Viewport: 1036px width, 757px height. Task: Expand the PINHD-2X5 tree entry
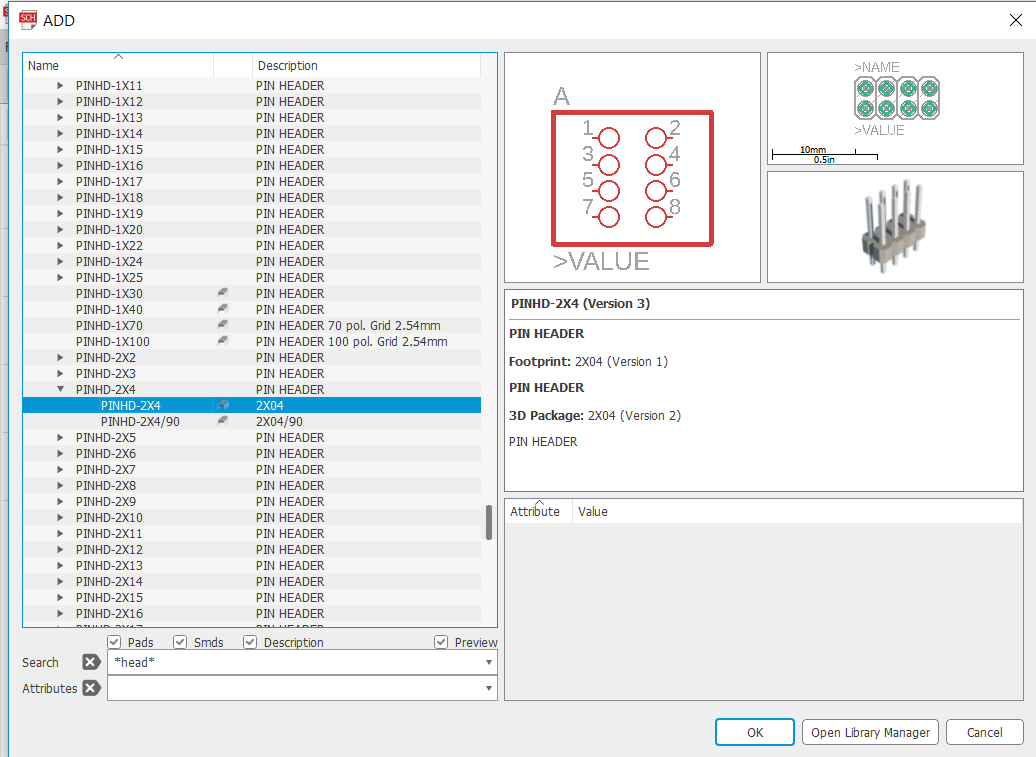click(60, 437)
